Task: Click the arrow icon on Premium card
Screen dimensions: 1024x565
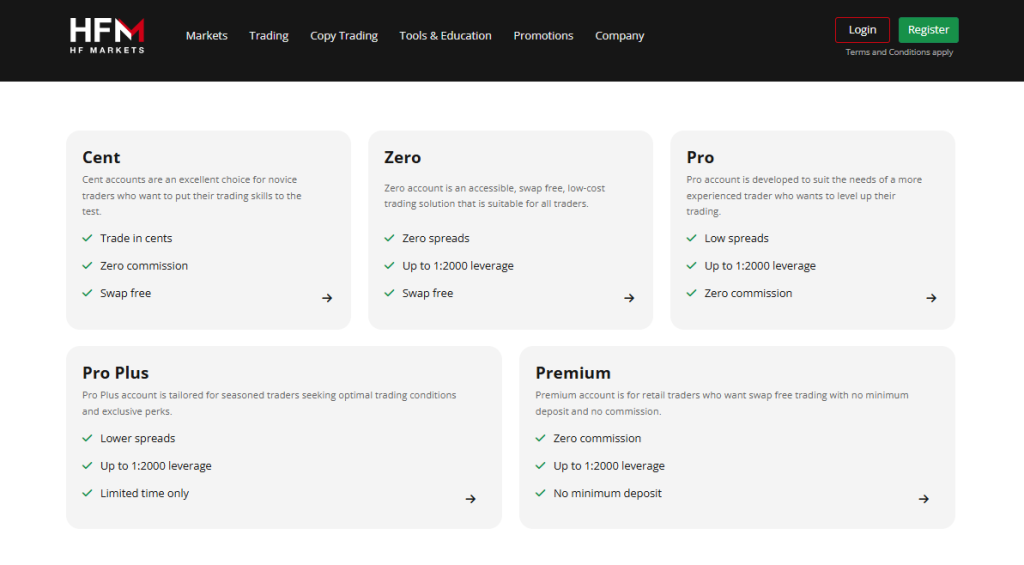Action: point(924,499)
